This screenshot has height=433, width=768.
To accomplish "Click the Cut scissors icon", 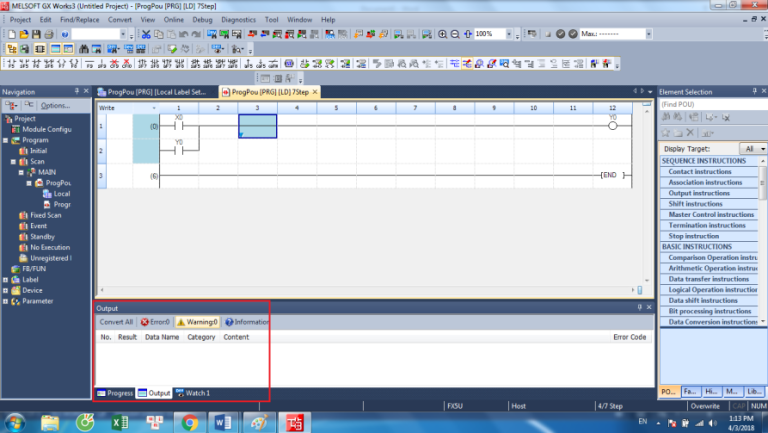I will click(x=145, y=34).
